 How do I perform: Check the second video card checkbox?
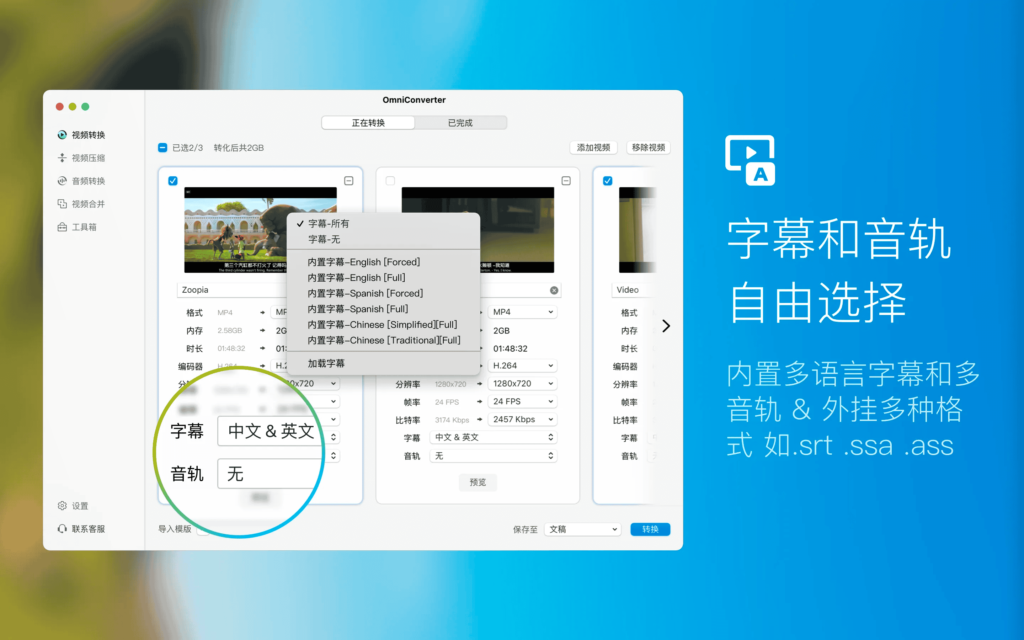click(390, 181)
